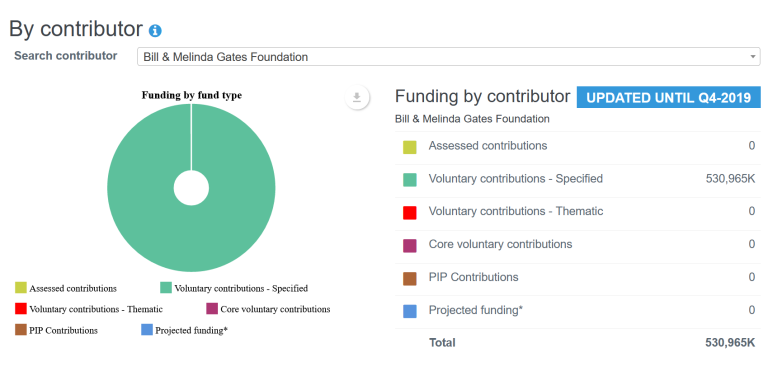Toggle Core voluntary contributions legend entry
The image size is (768, 371).
pos(268,309)
